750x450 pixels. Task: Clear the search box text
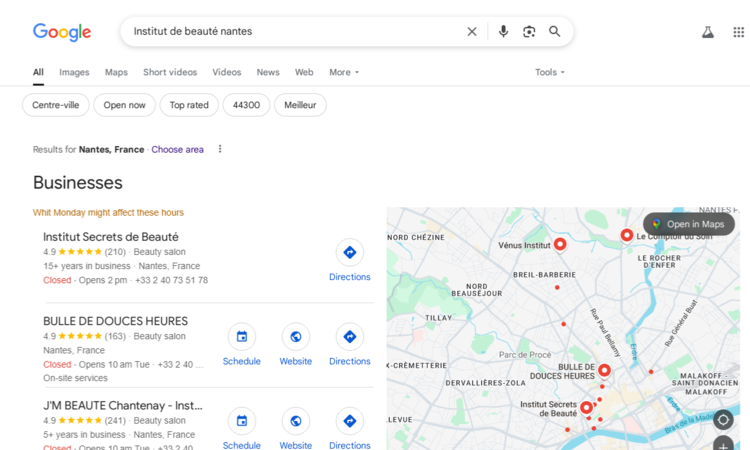(x=472, y=32)
